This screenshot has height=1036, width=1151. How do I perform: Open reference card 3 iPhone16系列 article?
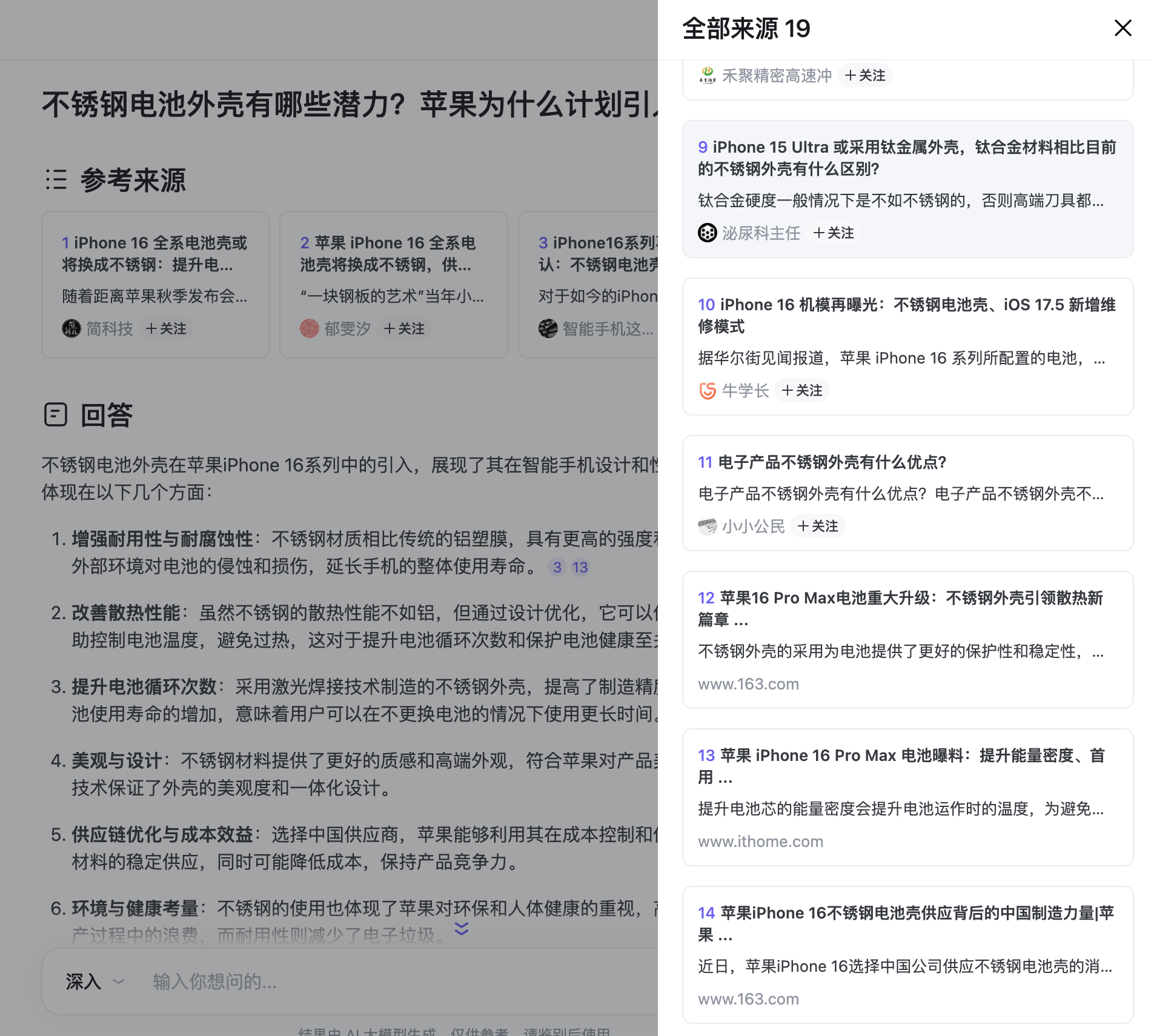pyautogui.click(x=588, y=285)
